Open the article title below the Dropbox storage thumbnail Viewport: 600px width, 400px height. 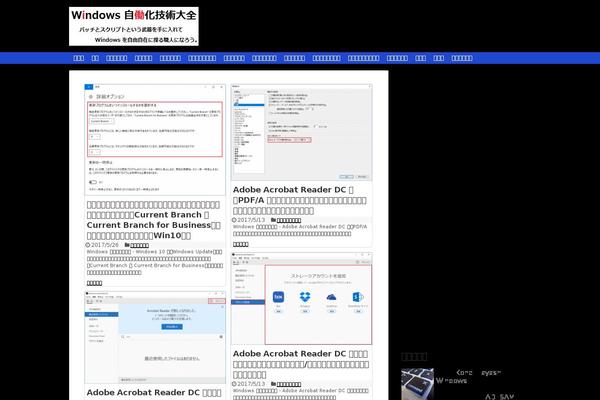pyautogui.click(x=301, y=364)
